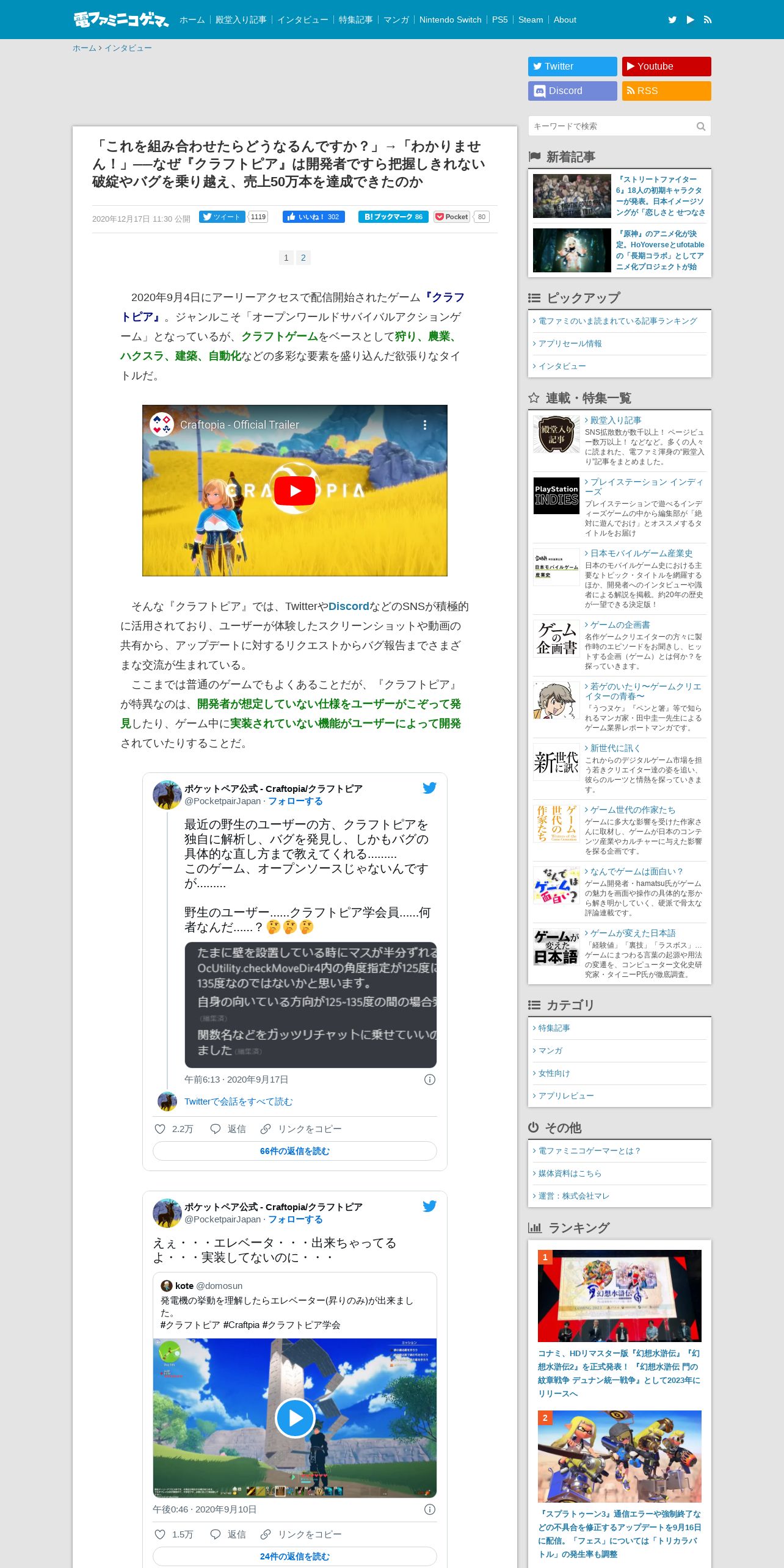The image size is (784, 1568).
Task: Open the YouTube video options menu (three dots)
Action: pos(425,424)
